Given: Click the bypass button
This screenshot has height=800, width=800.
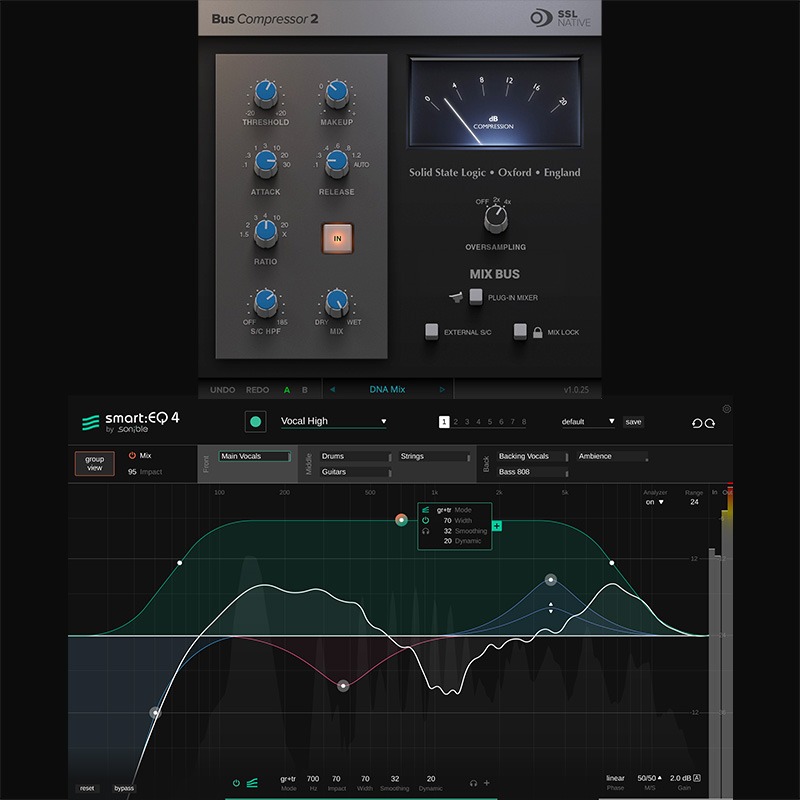Looking at the screenshot, I should (x=124, y=788).
